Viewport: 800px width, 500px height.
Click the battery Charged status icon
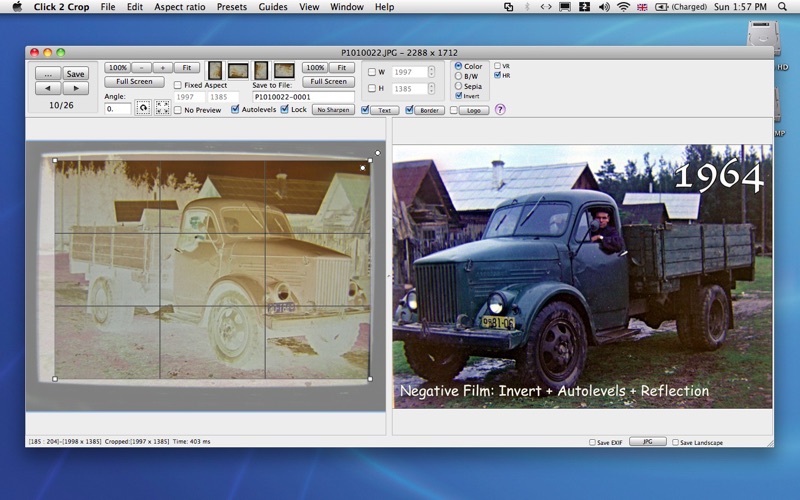tap(681, 7)
